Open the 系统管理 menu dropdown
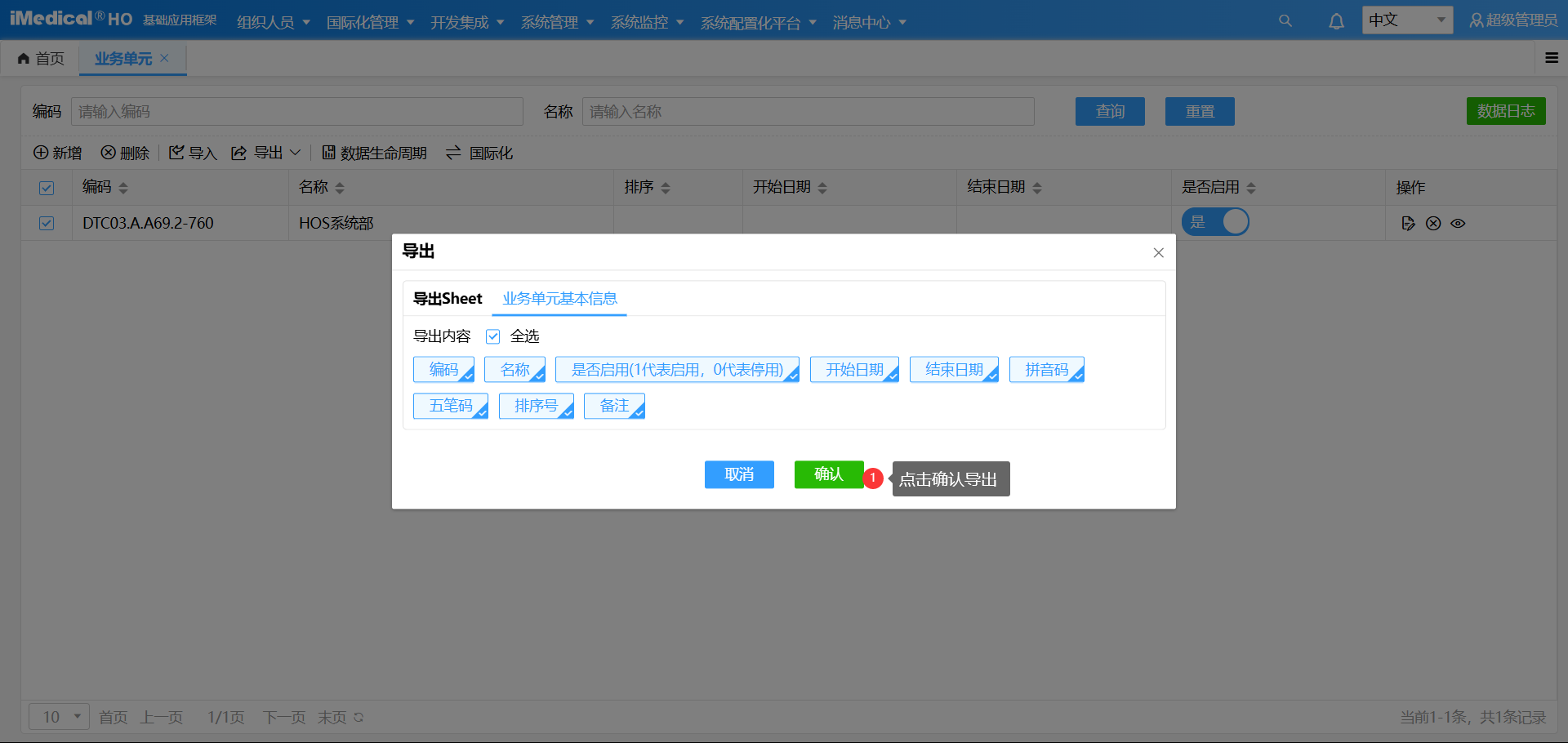The height and width of the screenshot is (743, 1568). click(x=558, y=22)
